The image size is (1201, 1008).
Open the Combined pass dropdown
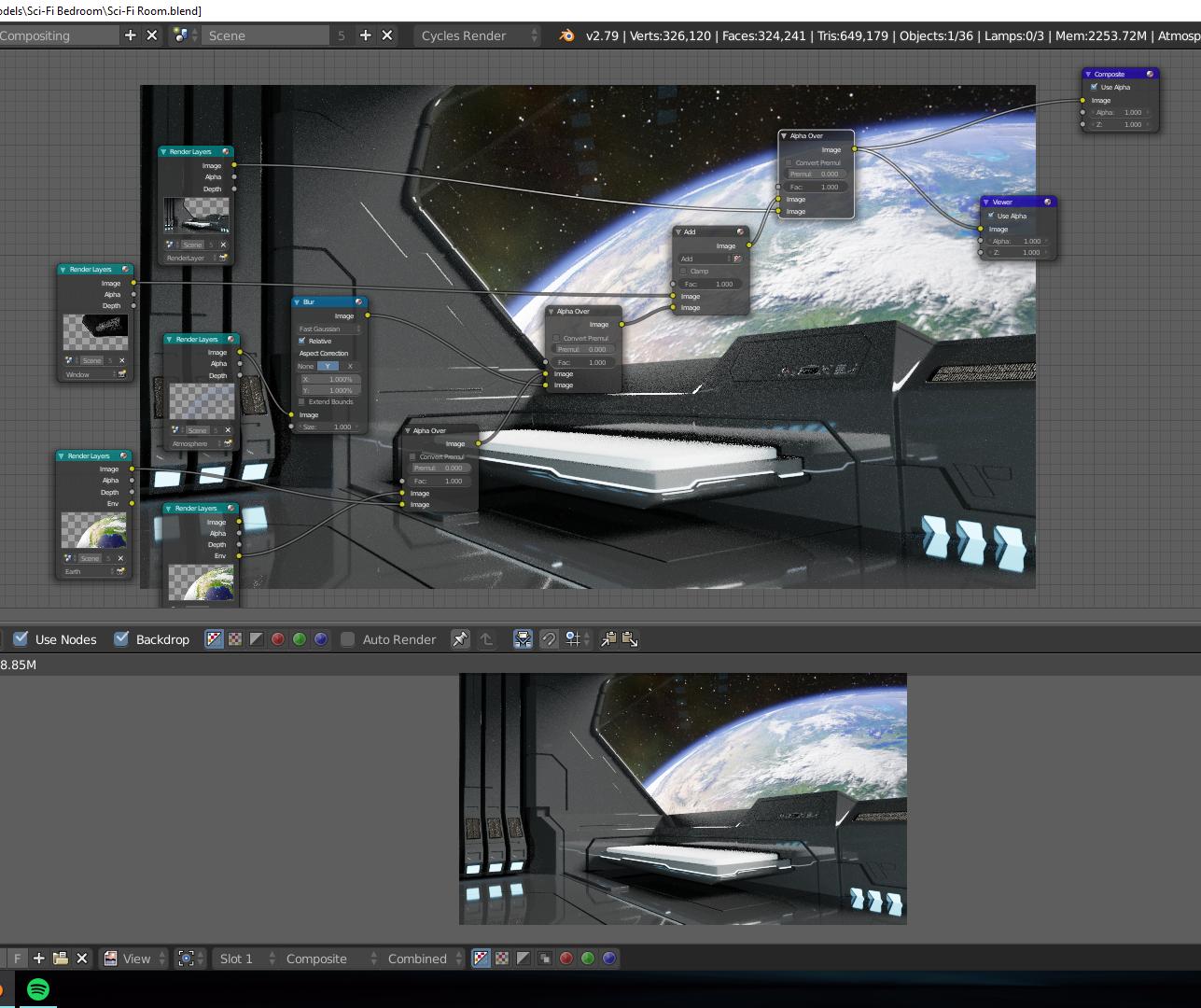click(423, 959)
